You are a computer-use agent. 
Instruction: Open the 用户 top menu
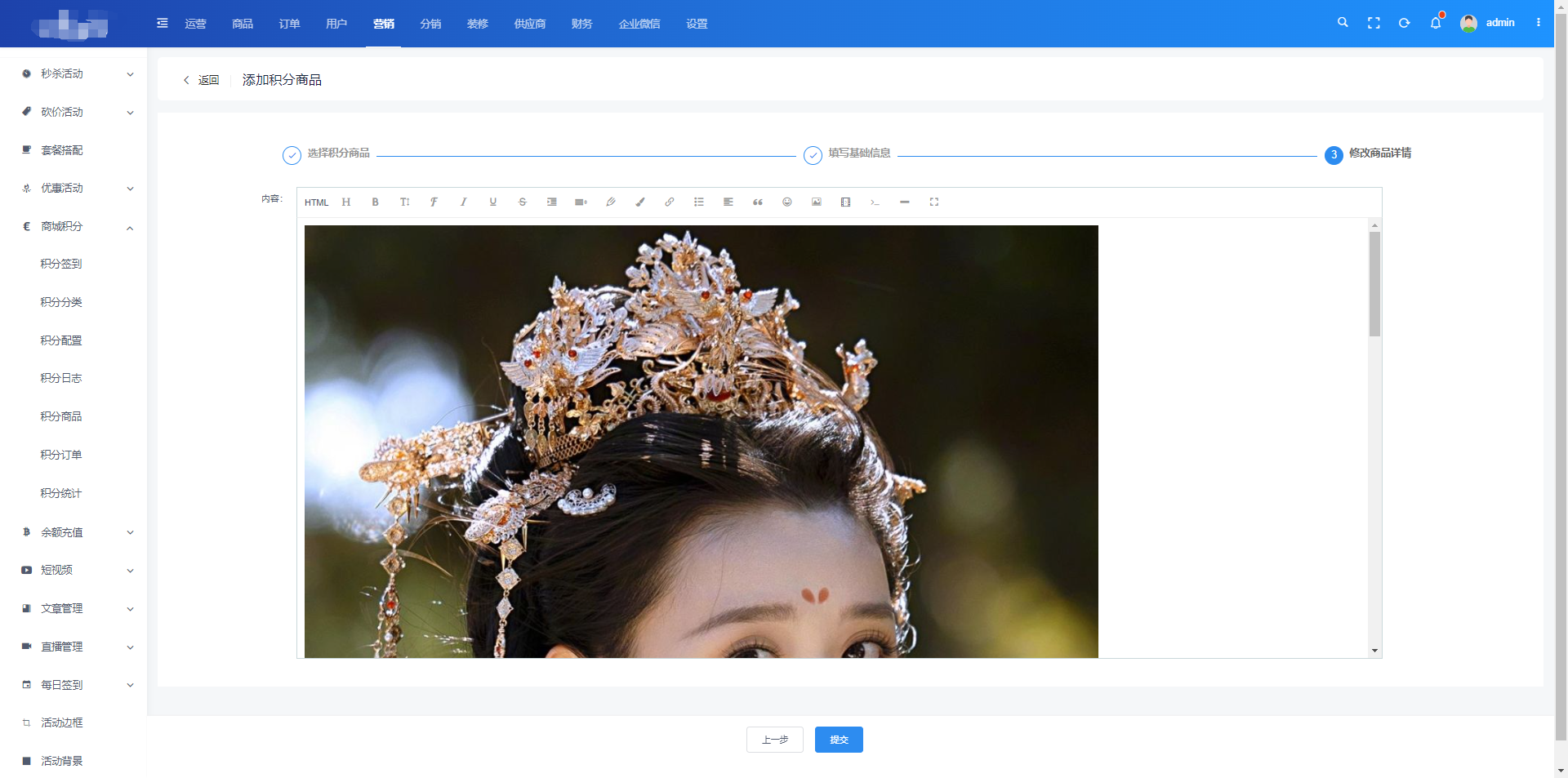tap(336, 24)
